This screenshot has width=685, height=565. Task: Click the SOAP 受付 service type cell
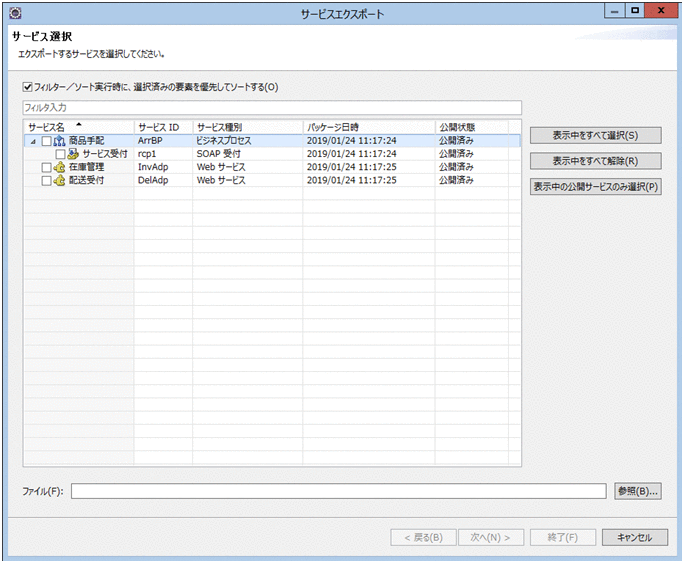tap(218, 154)
